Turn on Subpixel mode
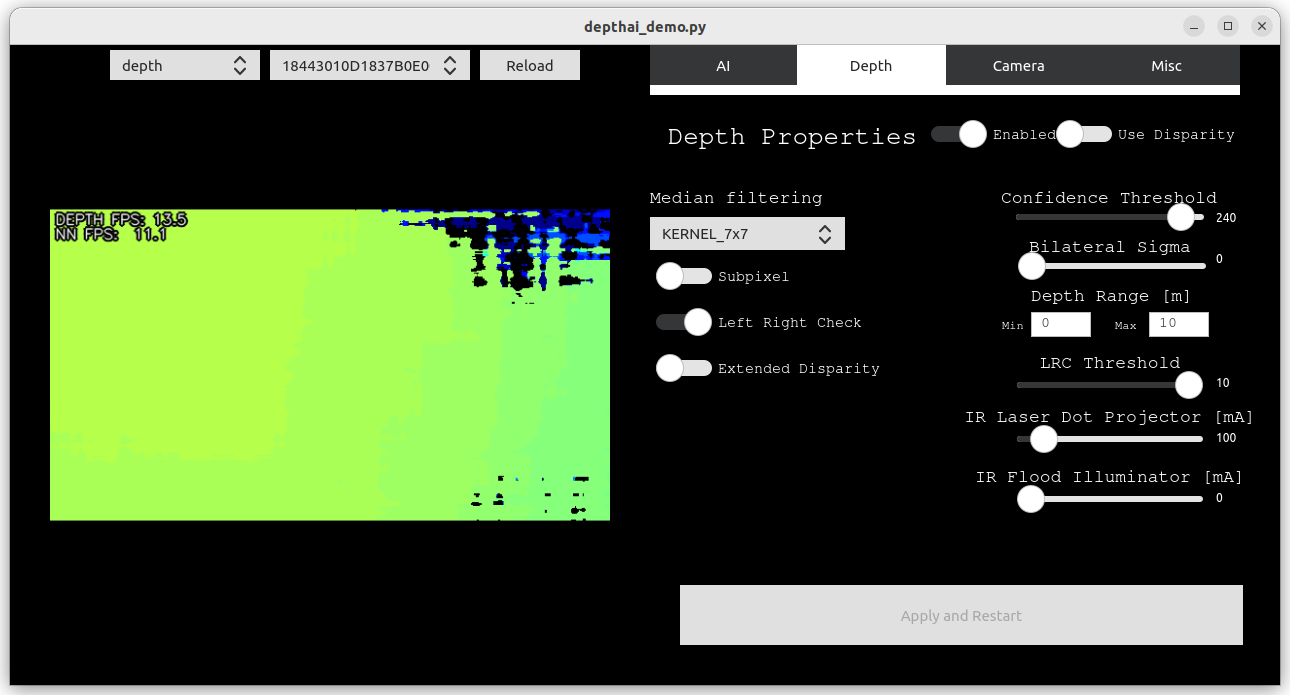This screenshot has height=695, width=1290. 684,276
